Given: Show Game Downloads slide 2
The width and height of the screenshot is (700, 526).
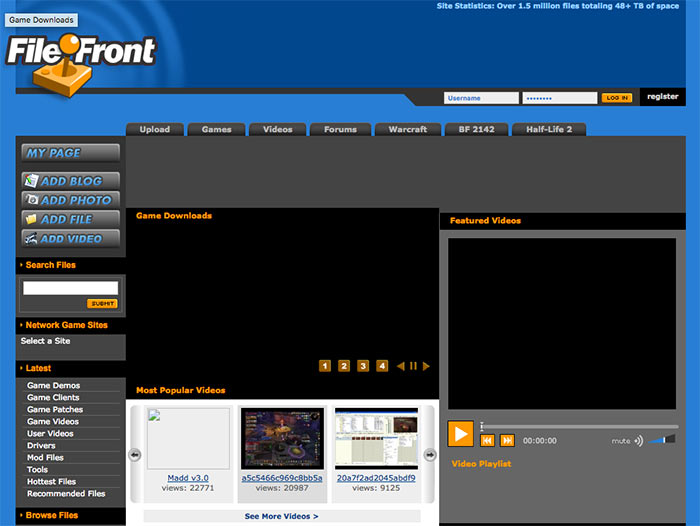Looking at the screenshot, I should tap(344, 366).
